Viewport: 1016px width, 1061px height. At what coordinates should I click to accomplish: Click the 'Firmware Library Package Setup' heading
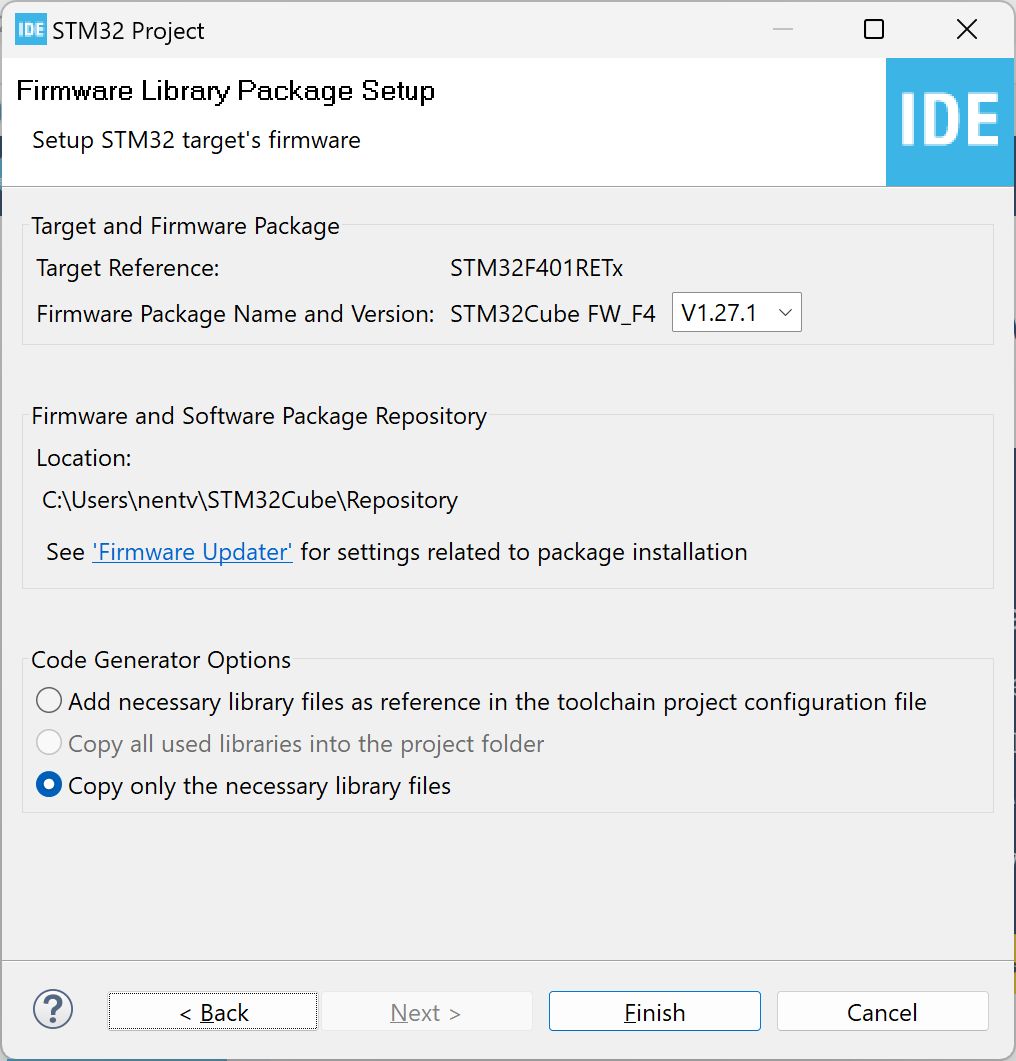tap(226, 91)
